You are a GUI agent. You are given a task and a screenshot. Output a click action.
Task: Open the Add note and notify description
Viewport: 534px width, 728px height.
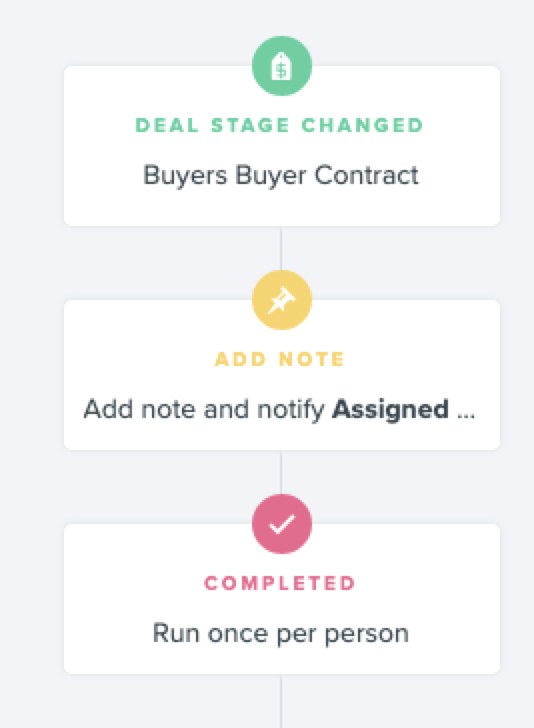tap(280, 410)
